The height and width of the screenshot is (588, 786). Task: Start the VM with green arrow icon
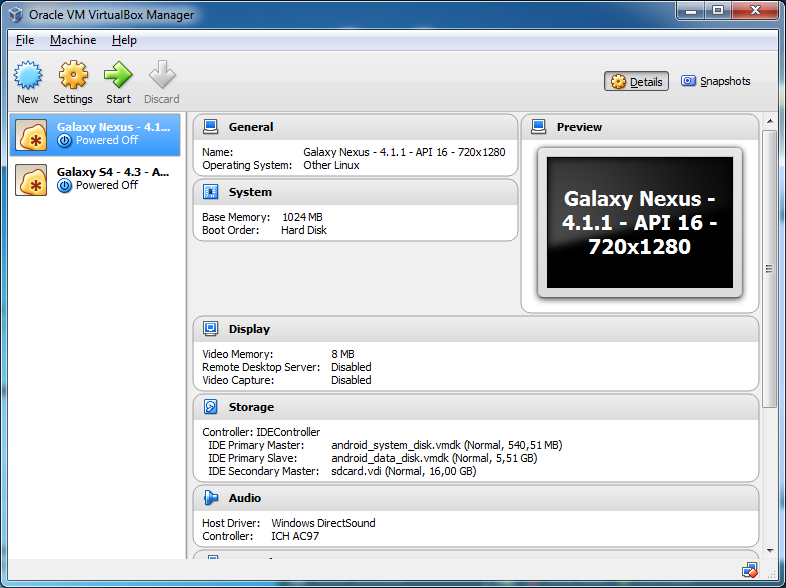118,75
